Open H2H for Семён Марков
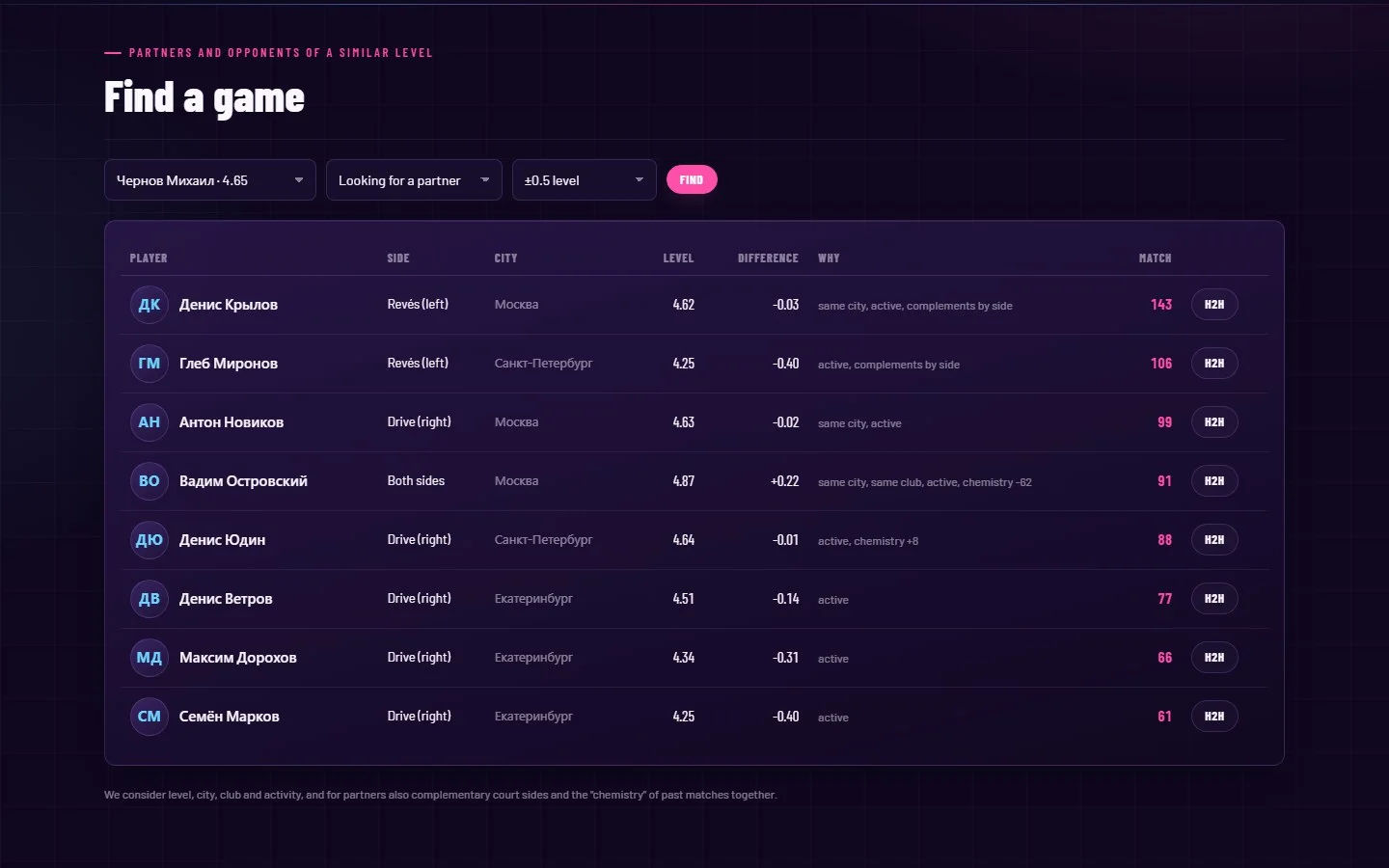 pos(1214,717)
